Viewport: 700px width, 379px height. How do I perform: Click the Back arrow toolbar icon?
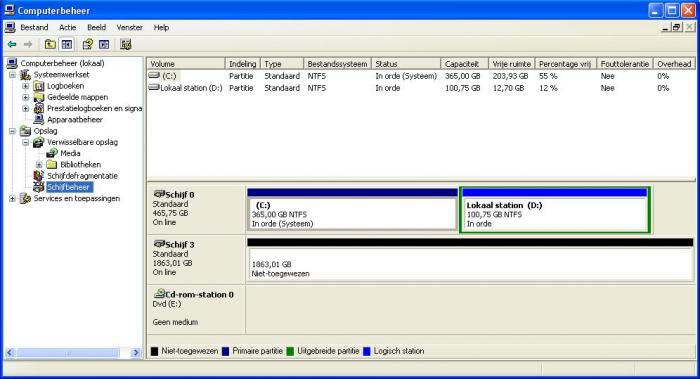pyautogui.click(x=12, y=44)
